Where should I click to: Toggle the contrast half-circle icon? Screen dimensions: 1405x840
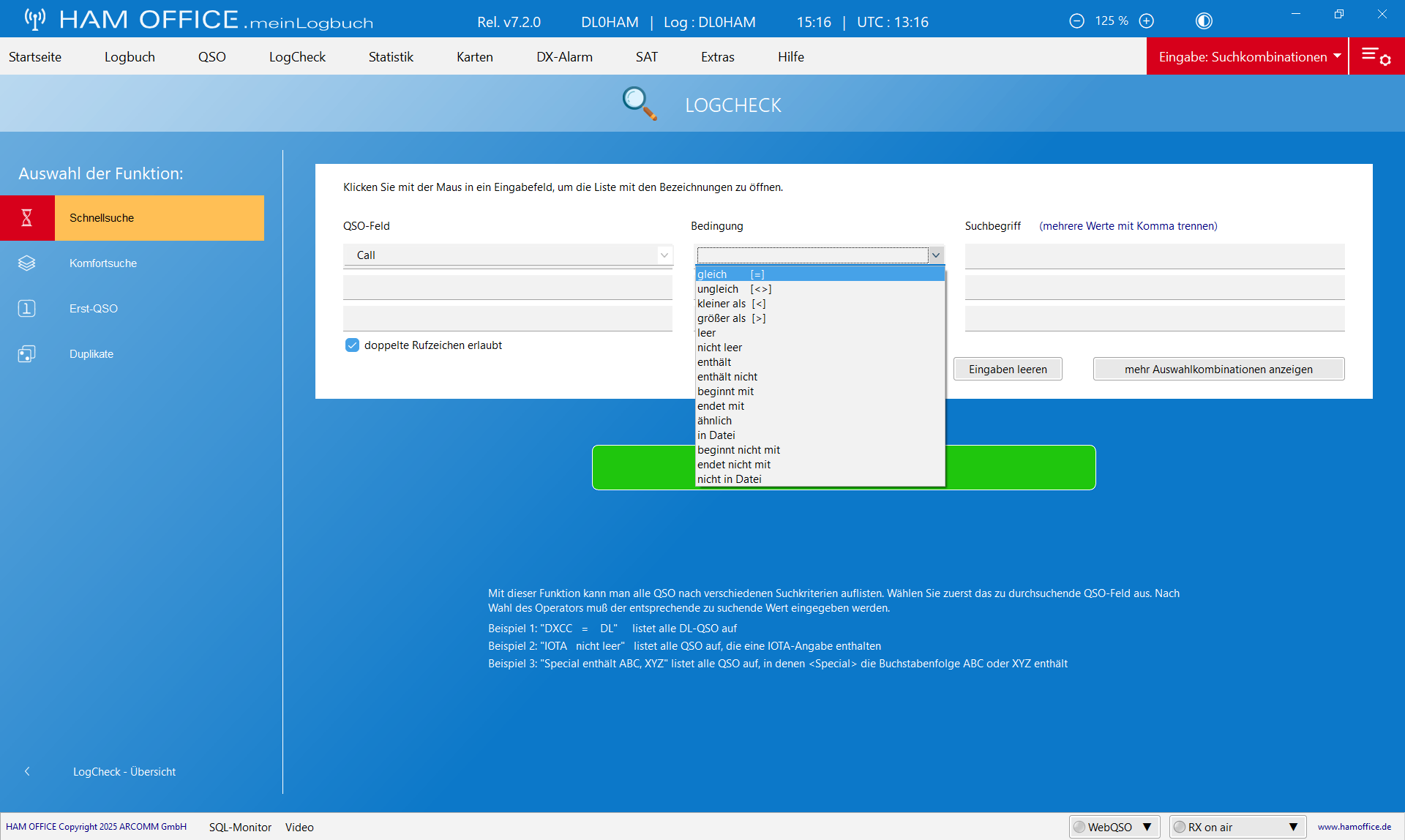pyautogui.click(x=1204, y=21)
